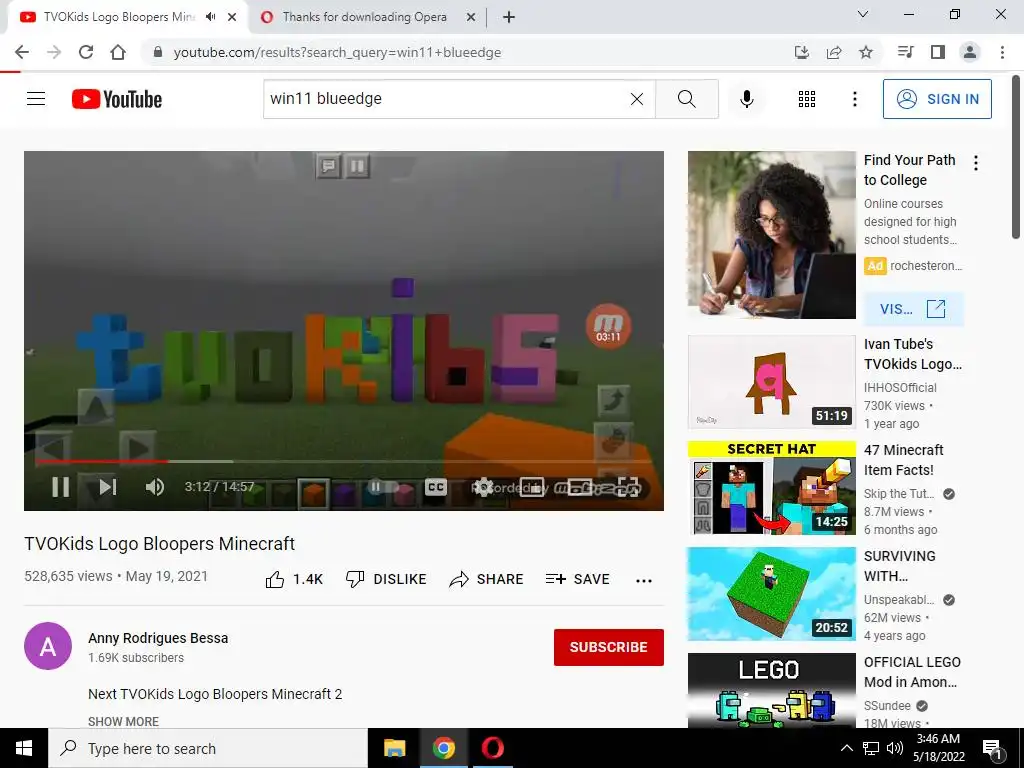The width and height of the screenshot is (1024, 768).
Task: Open 47 Minecraft Item Facts thumbnail
Action: tap(771, 488)
